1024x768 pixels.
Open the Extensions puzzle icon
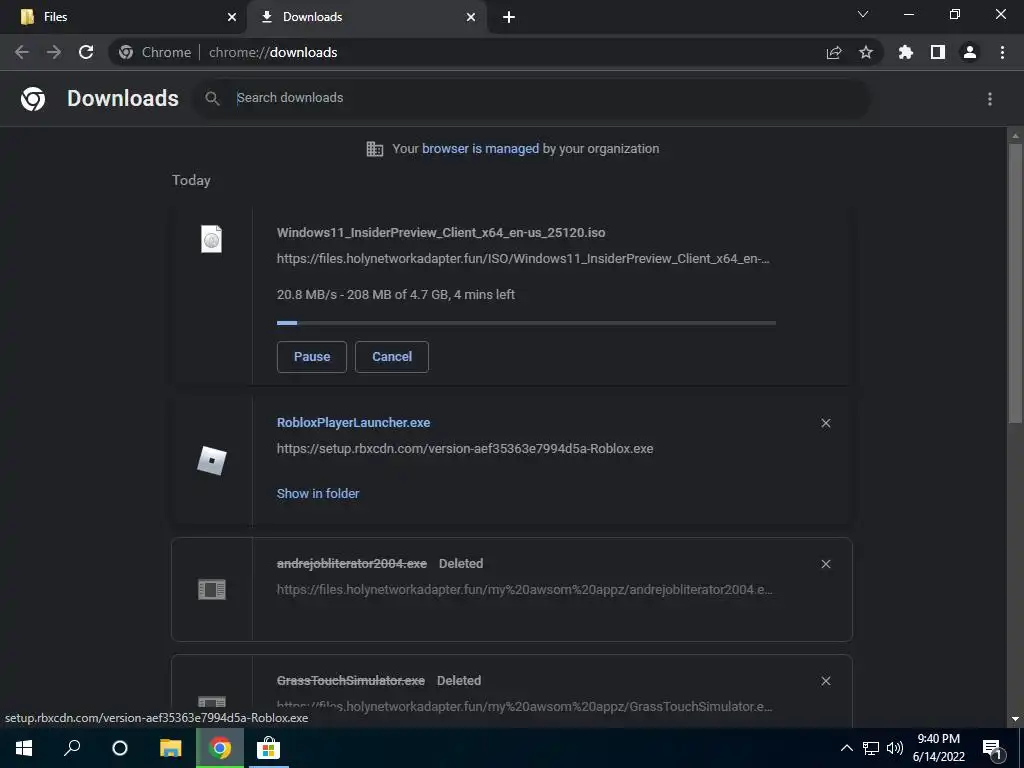click(x=905, y=52)
